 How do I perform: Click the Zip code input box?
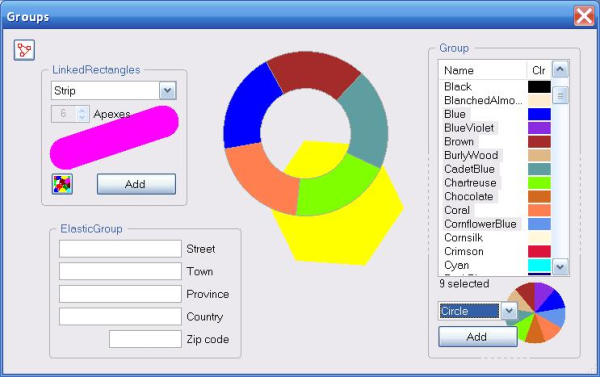coord(145,339)
